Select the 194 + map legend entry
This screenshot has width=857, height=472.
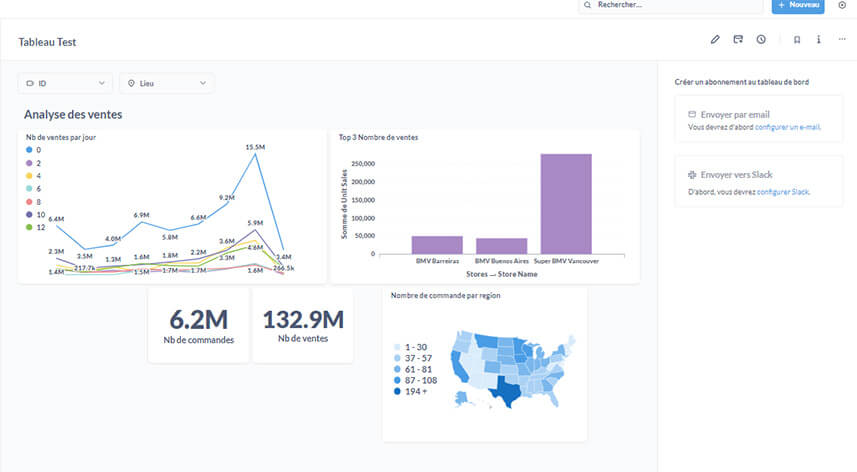click(410, 391)
